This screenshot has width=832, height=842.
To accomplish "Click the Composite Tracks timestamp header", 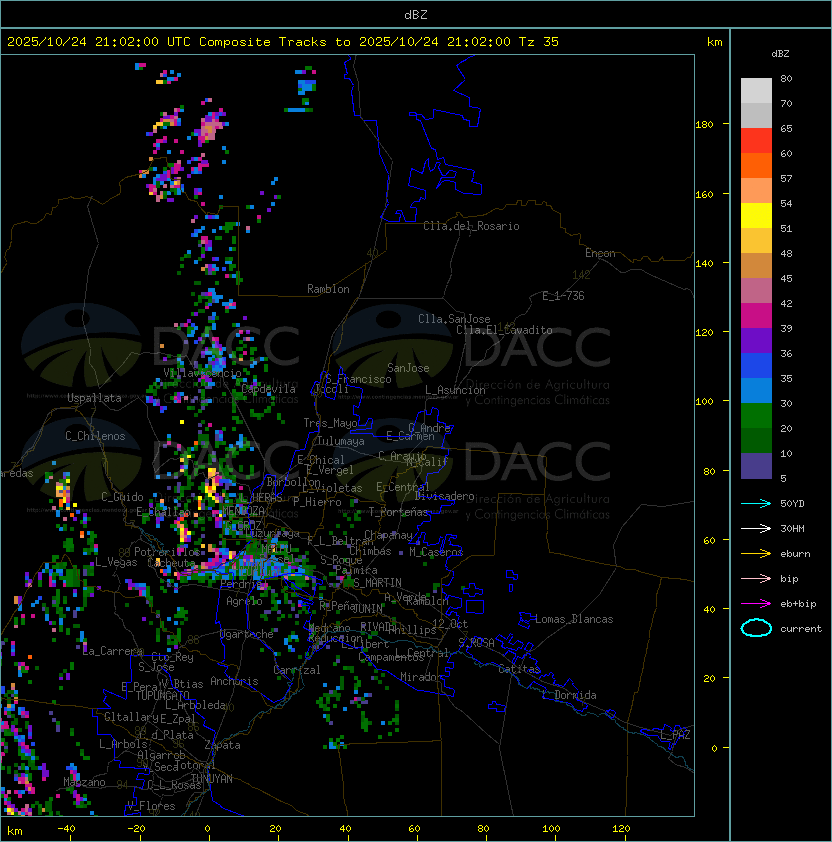I will 283,42.
